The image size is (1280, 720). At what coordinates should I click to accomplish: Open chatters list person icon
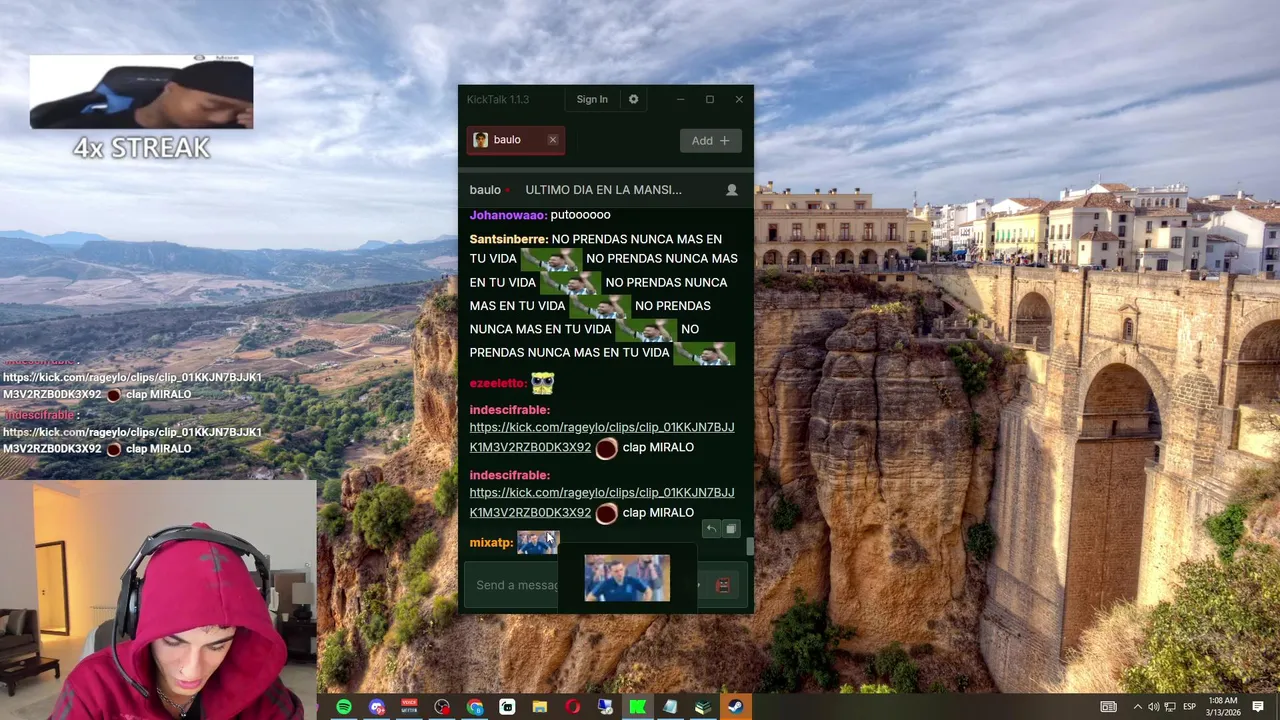(x=731, y=190)
